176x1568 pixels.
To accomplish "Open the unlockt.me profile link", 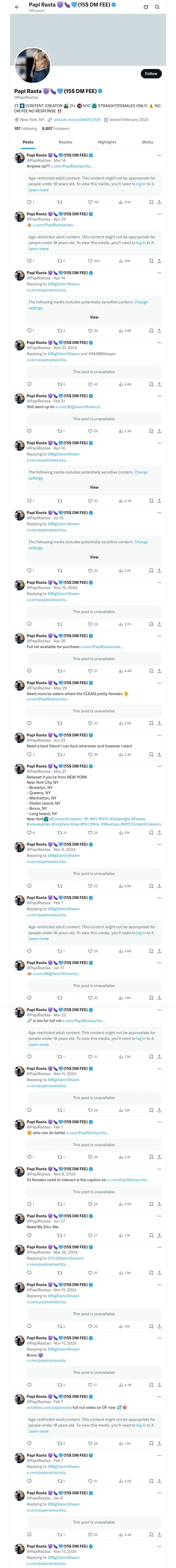I will point(76,120).
